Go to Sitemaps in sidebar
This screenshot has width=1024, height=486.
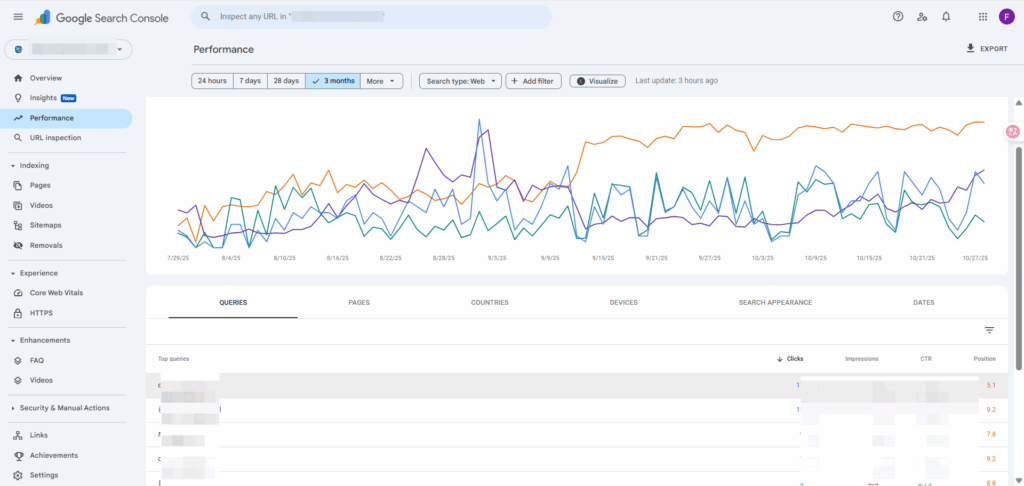(x=45, y=225)
